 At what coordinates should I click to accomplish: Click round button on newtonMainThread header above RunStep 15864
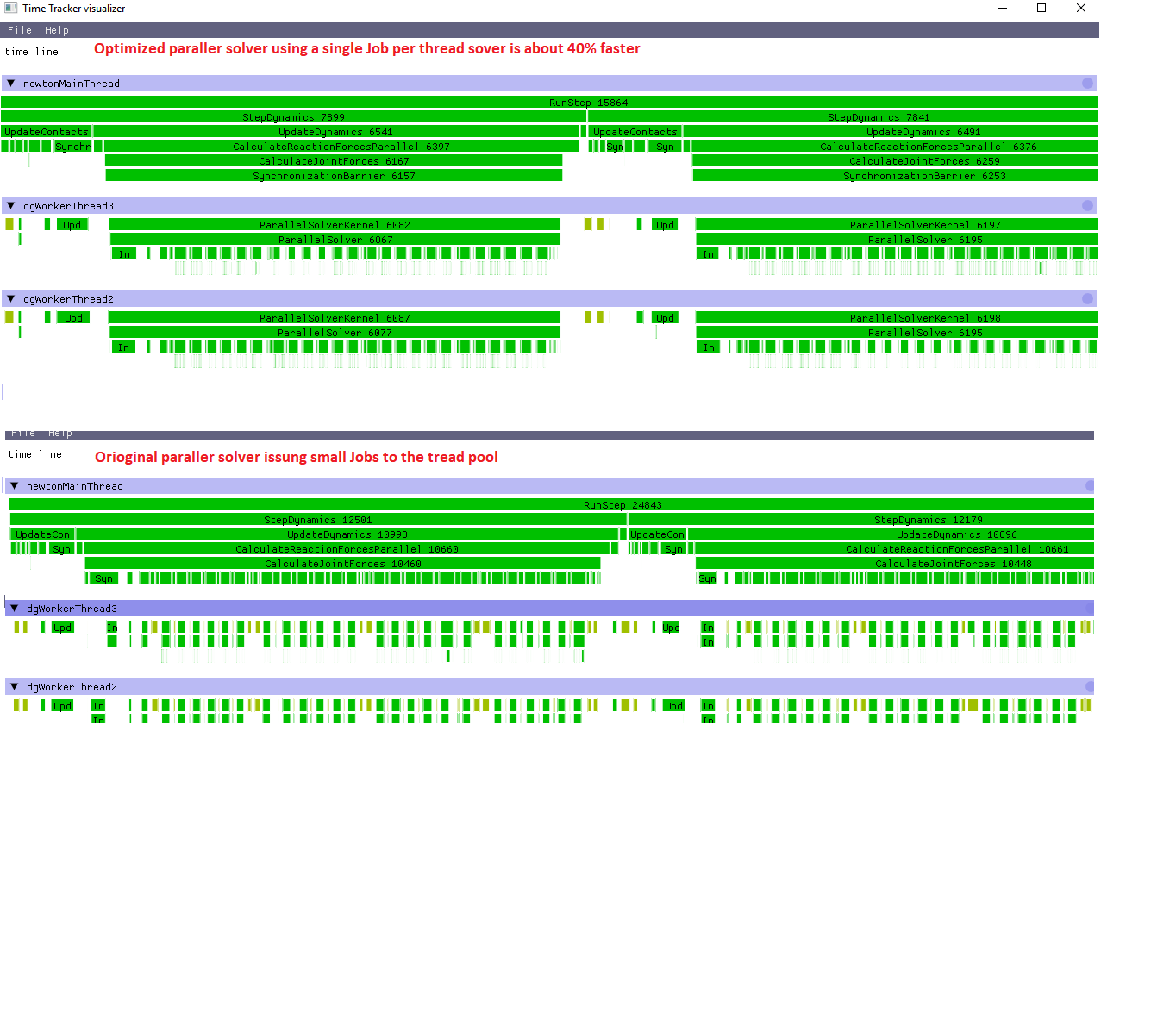[1087, 84]
